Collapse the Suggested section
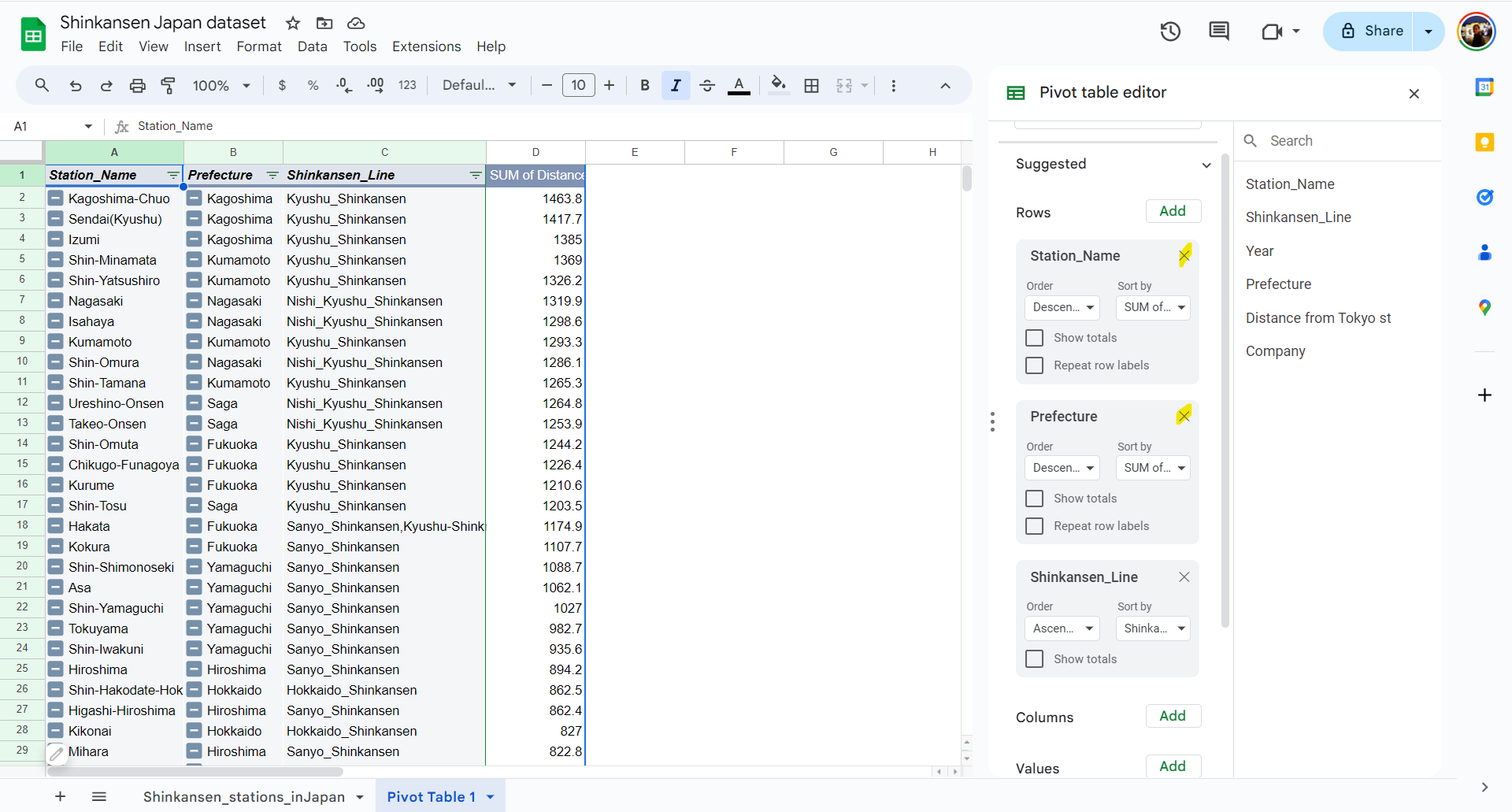Viewport: 1512px width, 812px height. pyautogui.click(x=1206, y=165)
